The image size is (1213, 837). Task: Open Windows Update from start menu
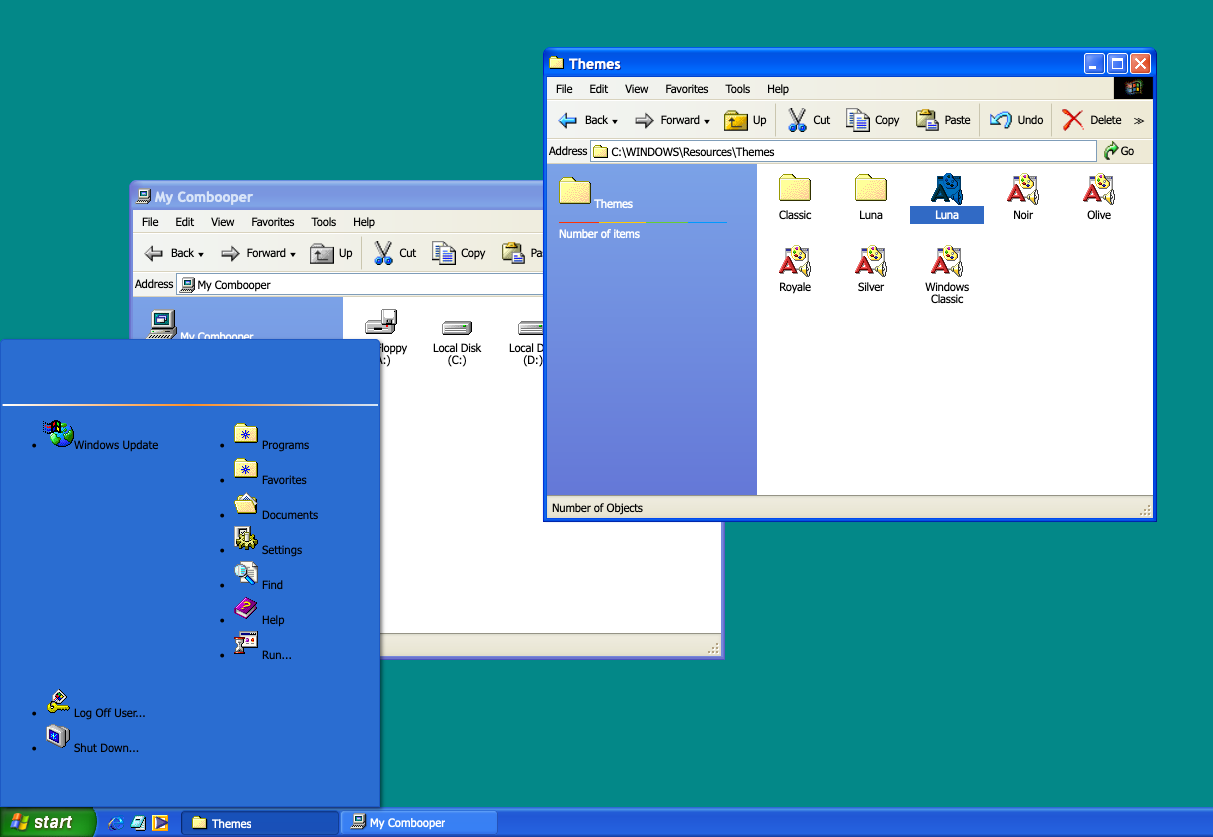115,445
